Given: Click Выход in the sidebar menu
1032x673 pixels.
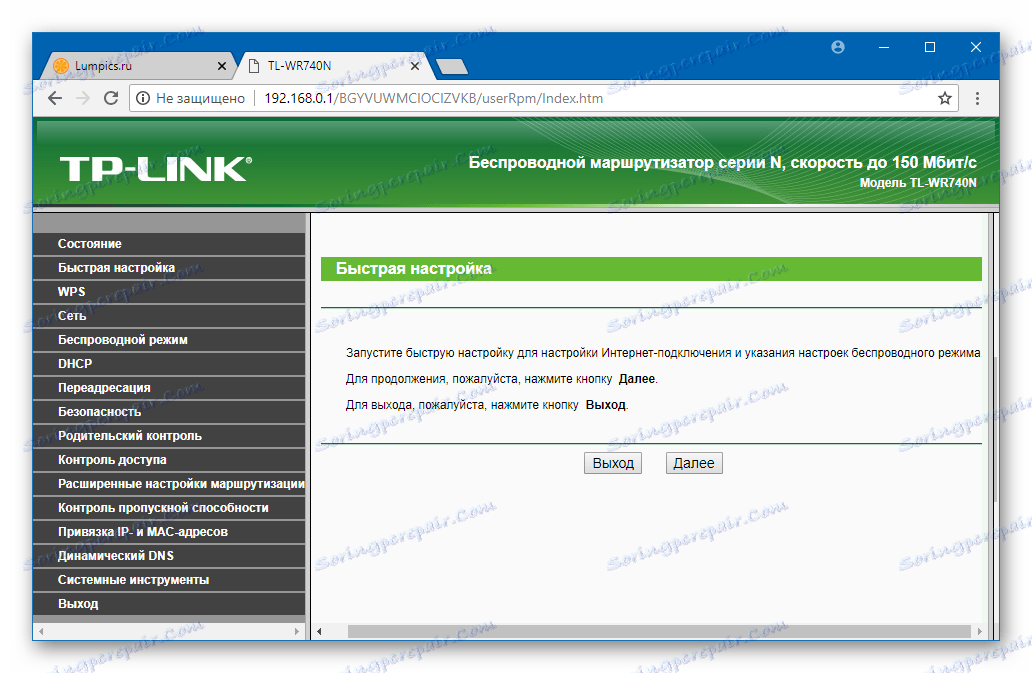Looking at the screenshot, I should click(x=169, y=604).
